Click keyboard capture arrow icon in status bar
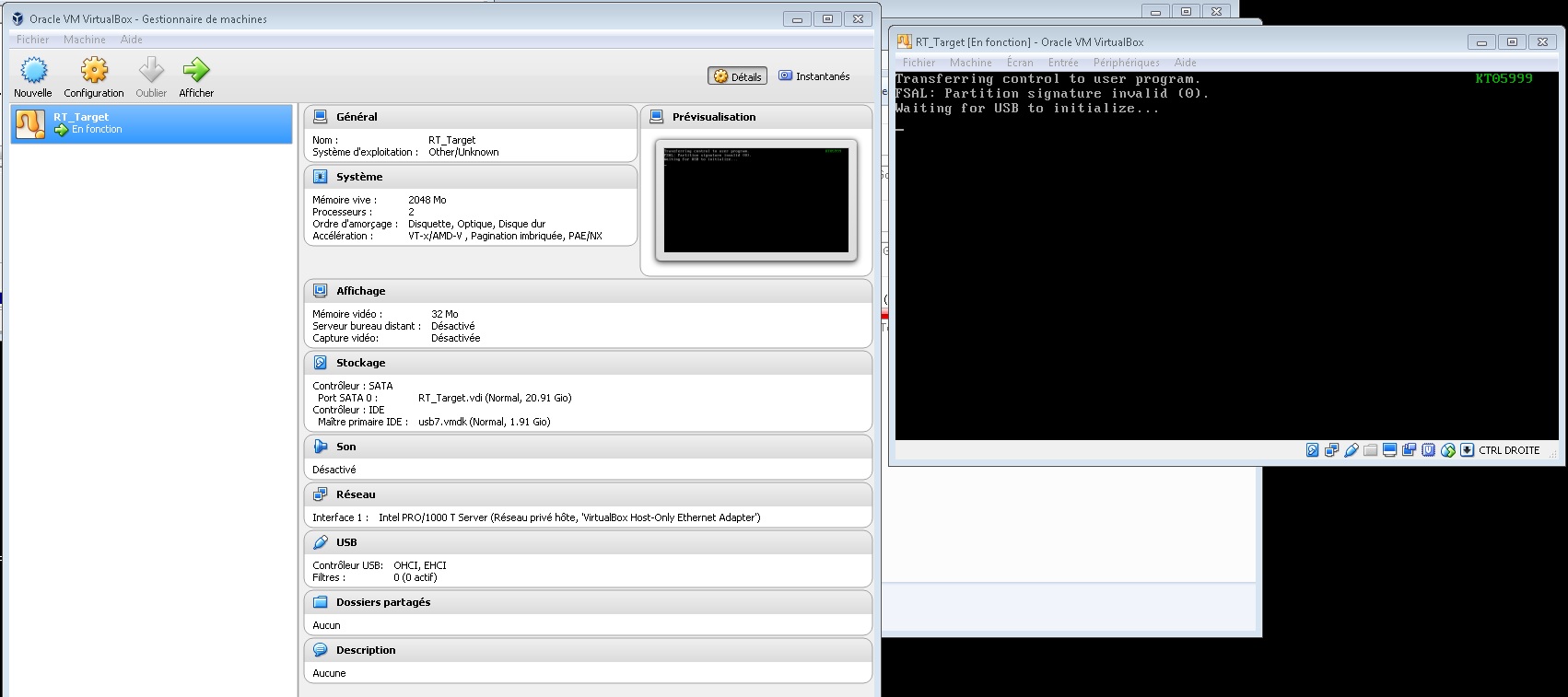Image resolution: width=1568 pixels, height=697 pixels. coord(1467,450)
